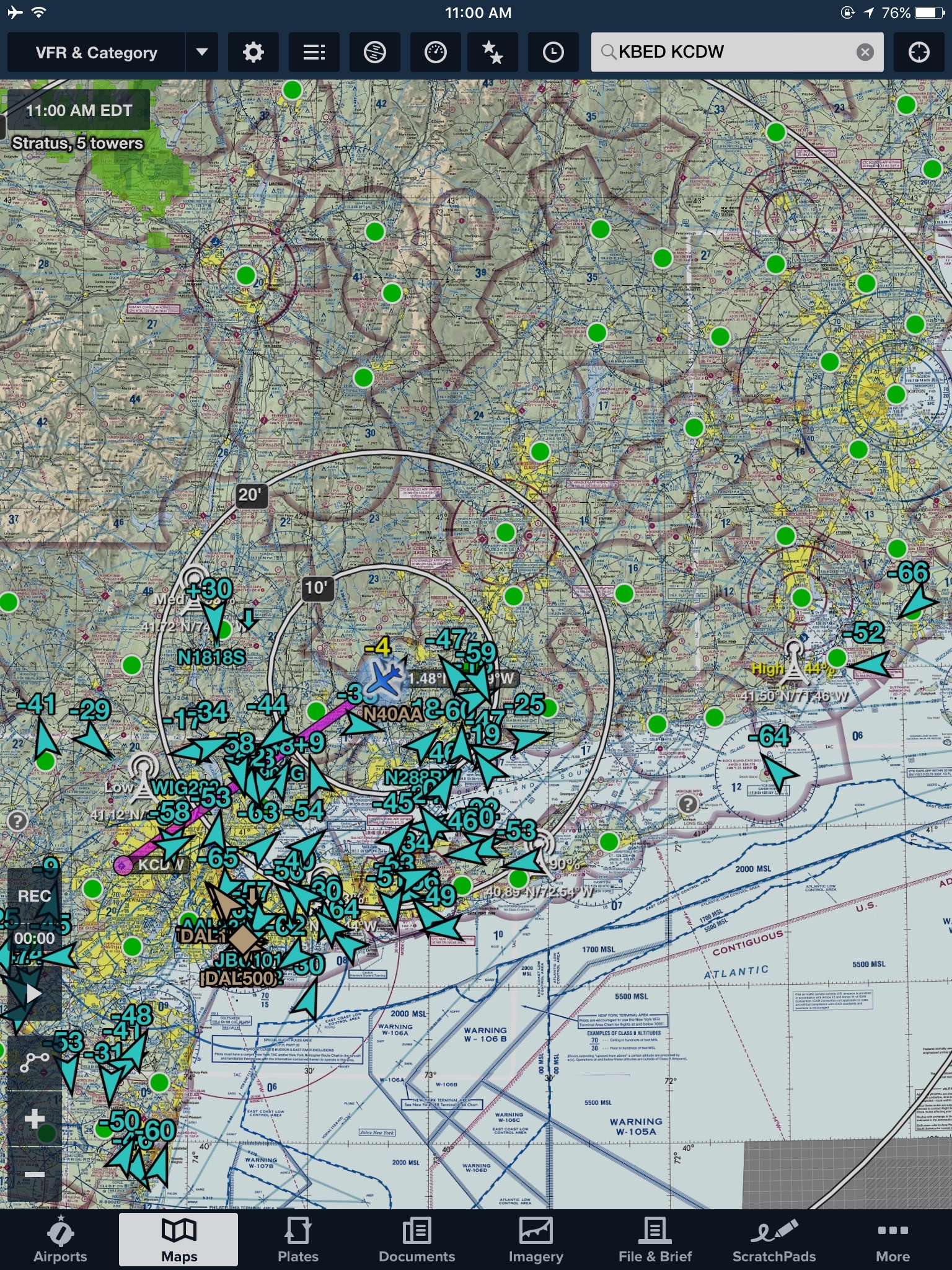Open the flight plan route editor icon
The height and width of the screenshot is (1270, 952).
click(314, 52)
